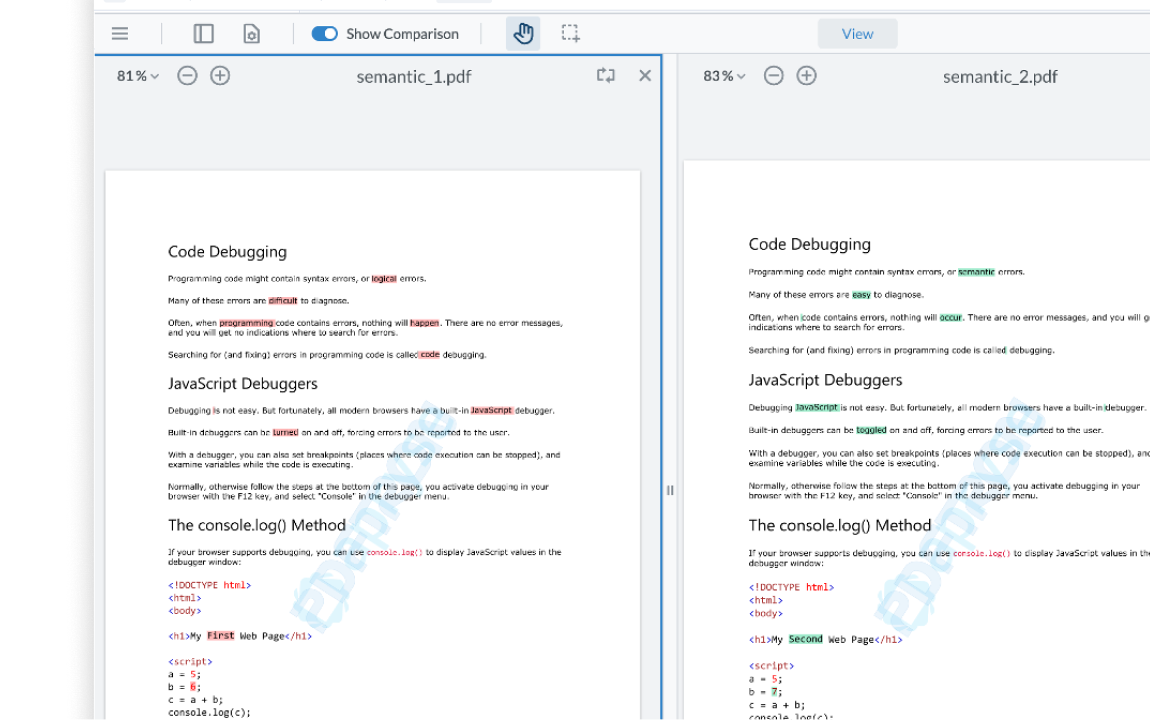
Task: Click the panel splitter handle between documents
Action: [670, 491]
